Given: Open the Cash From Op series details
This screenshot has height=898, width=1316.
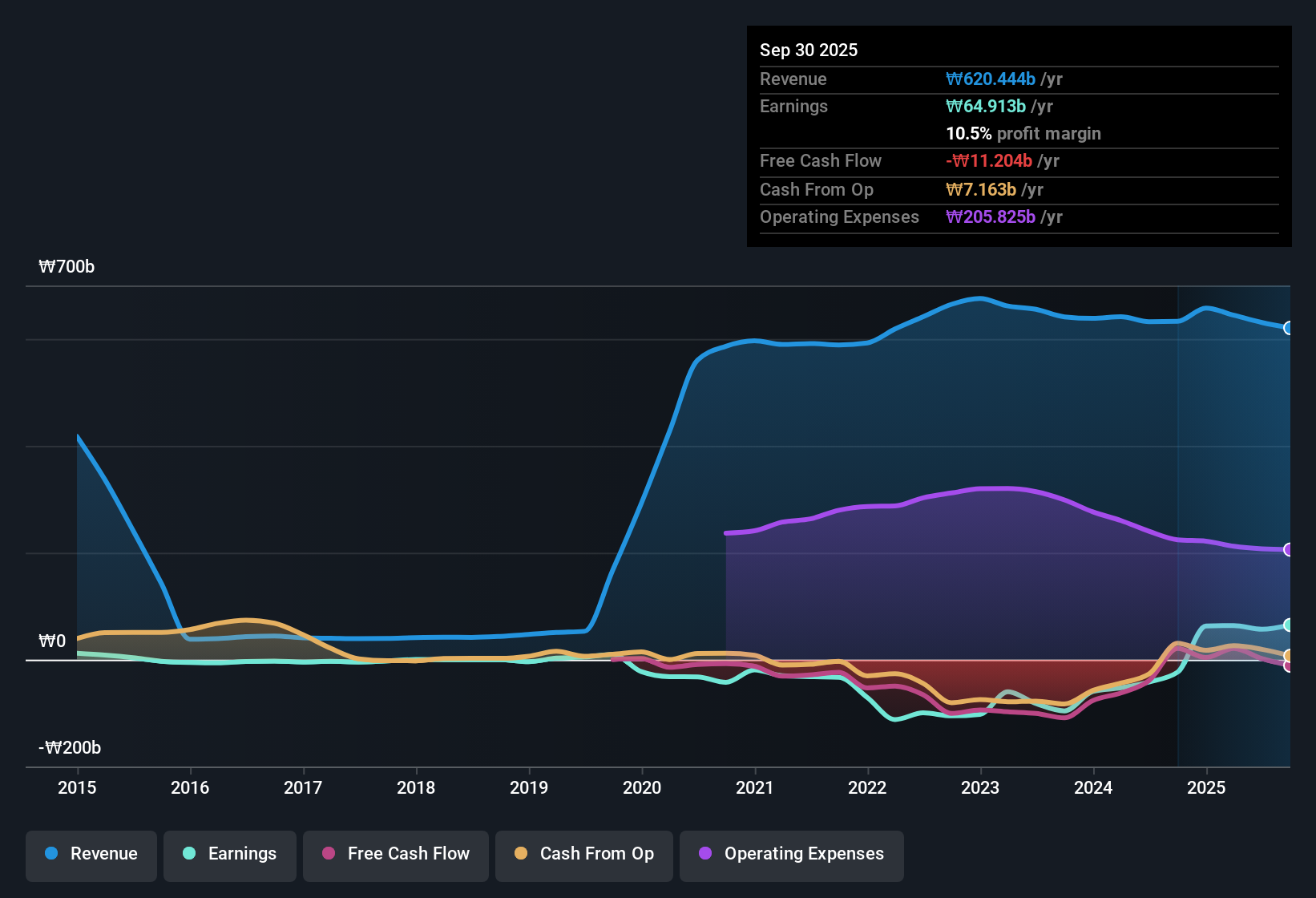Looking at the screenshot, I should tap(583, 854).
